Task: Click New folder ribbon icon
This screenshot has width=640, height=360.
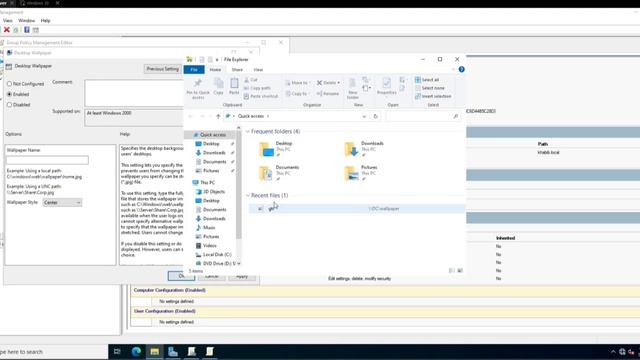Action: pyautogui.click(x=353, y=89)
